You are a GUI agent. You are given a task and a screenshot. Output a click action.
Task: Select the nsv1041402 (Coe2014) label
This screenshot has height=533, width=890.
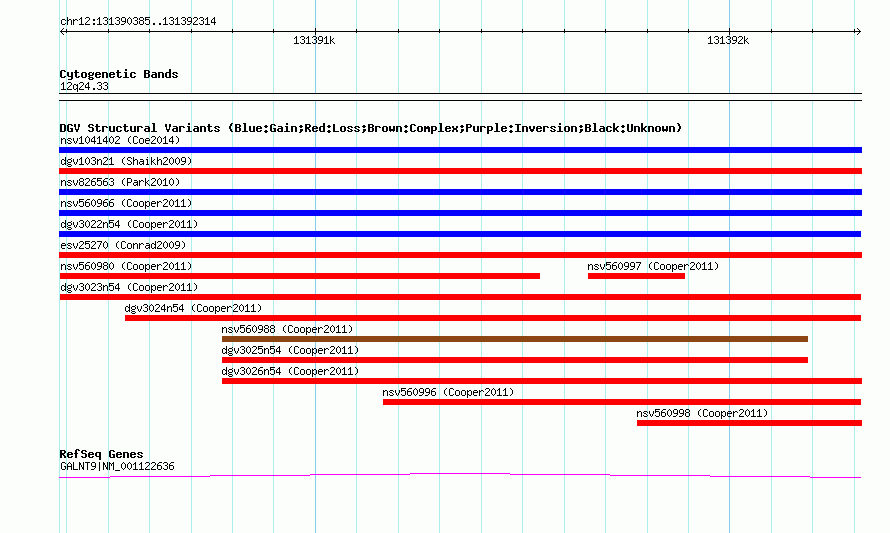click(x=120, y=140)
